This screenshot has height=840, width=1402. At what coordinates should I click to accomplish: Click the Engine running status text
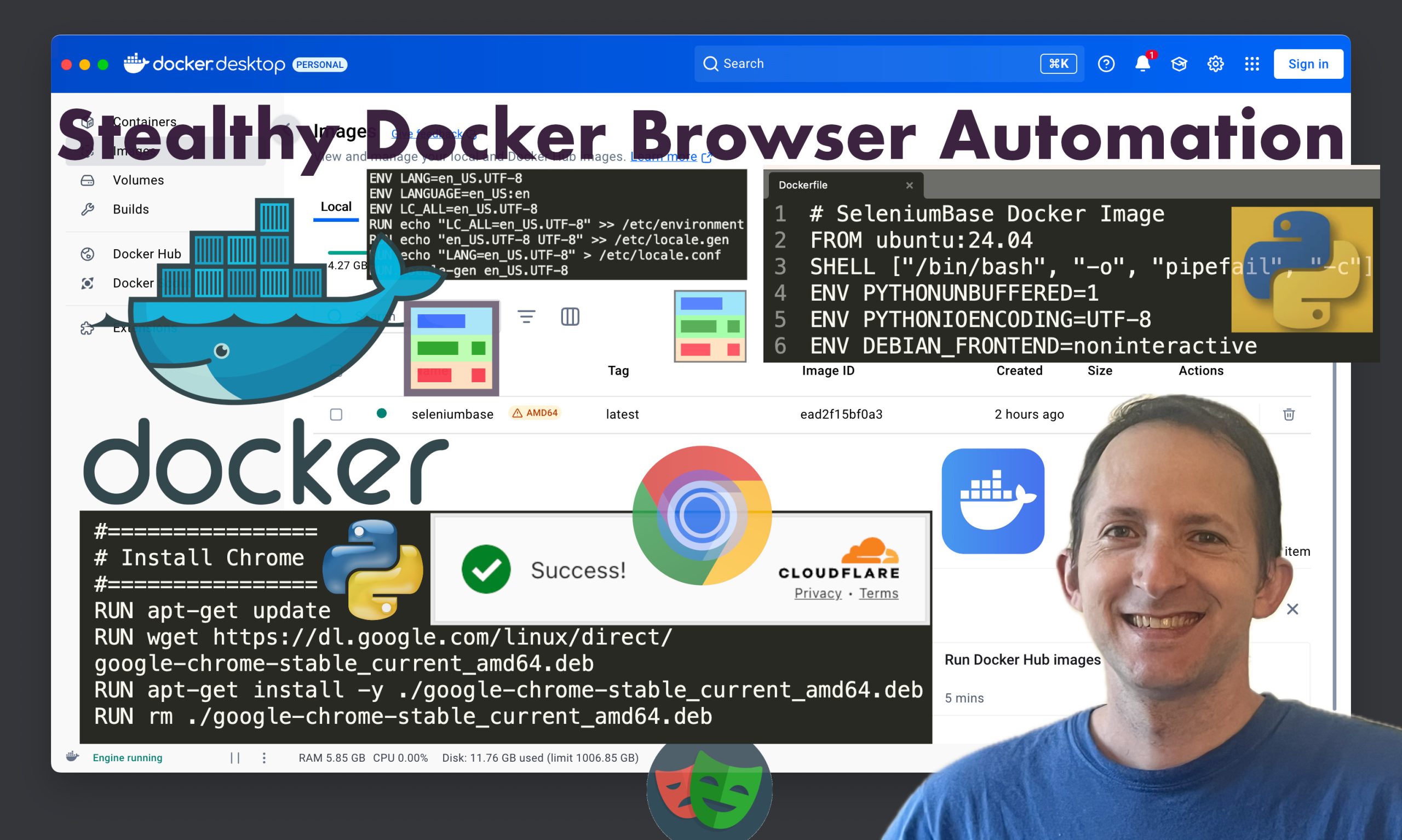[x=128, y=758]
